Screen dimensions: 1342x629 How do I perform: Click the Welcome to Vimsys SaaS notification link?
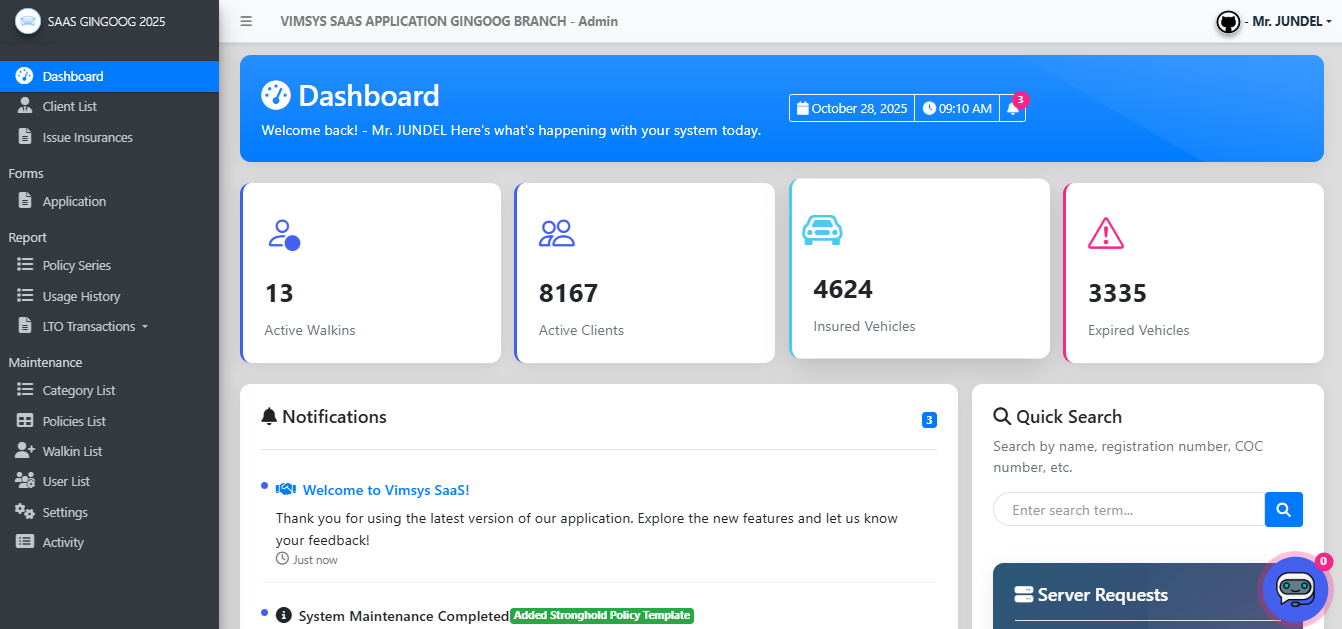click(x=385, y=489)
